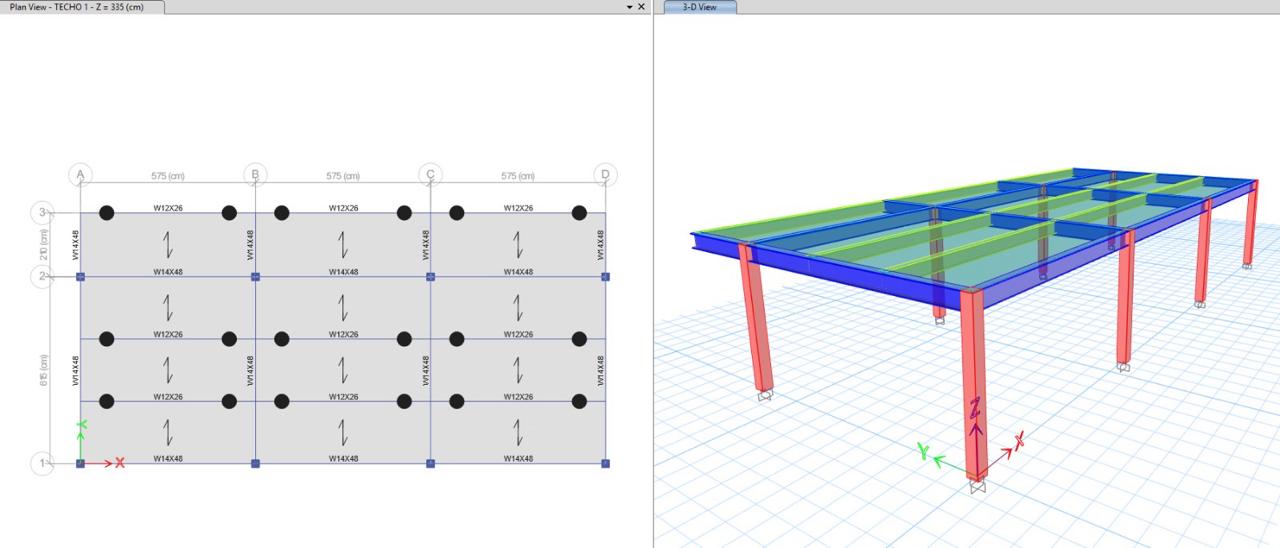Click W14X48 label on grid 2 between C-D
1280x548 pixels.
pos(517,272)
